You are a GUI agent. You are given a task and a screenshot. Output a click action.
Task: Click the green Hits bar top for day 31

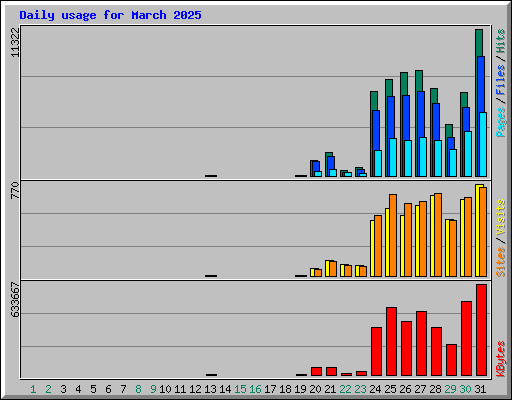(x=479, y=42)
